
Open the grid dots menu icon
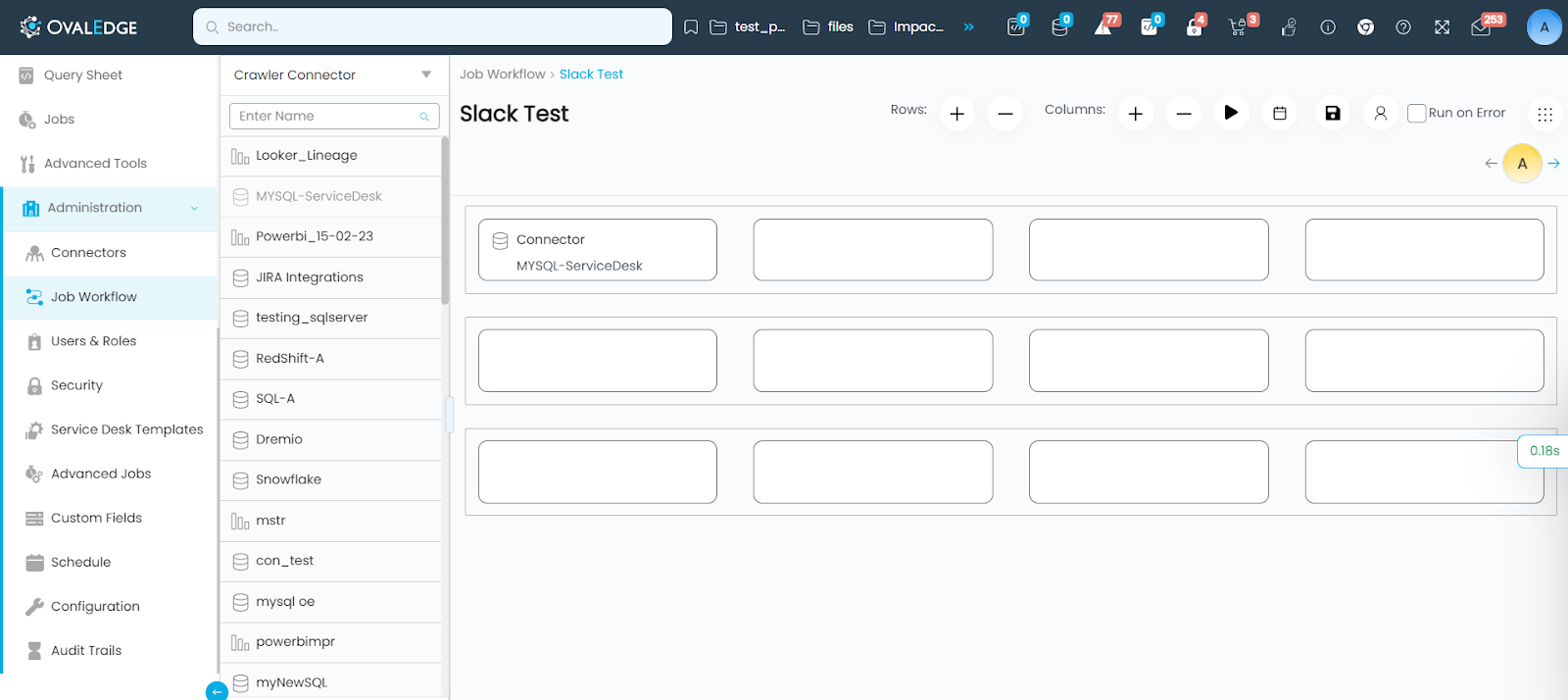(x=1544, y=115)
